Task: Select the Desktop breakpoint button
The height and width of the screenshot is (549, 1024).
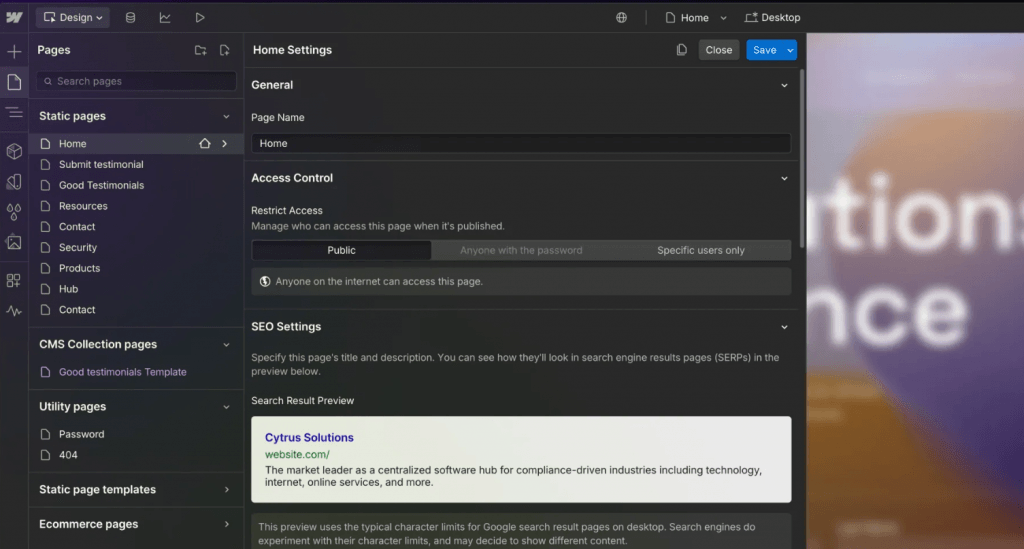Action: click(773, 18)
